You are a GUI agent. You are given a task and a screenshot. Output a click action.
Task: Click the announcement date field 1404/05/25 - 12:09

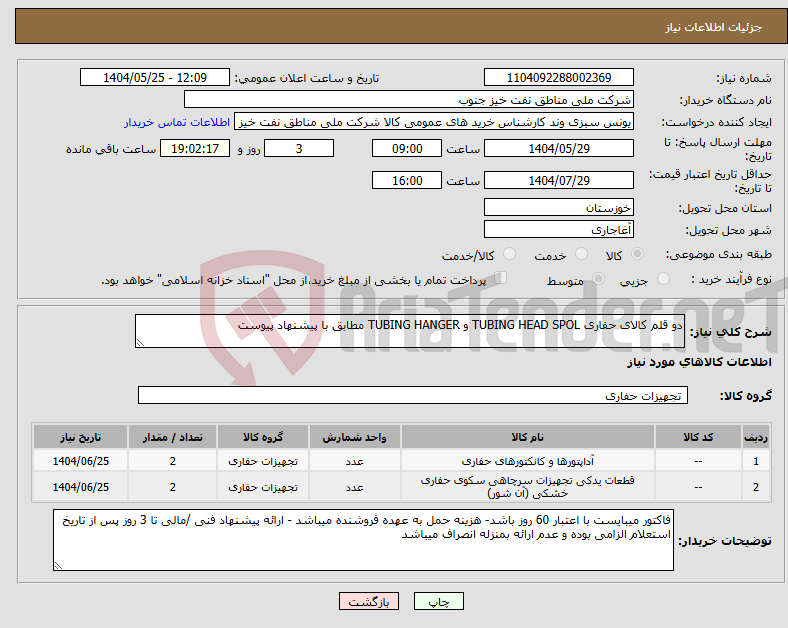(155, 77)
